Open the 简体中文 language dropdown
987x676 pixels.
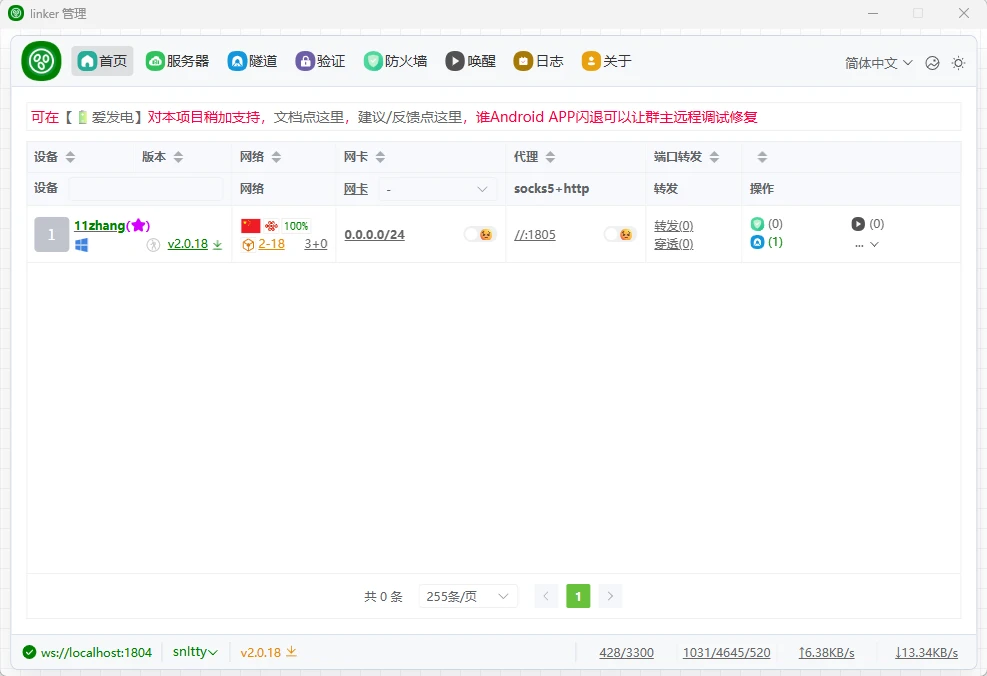click(878, 63)
